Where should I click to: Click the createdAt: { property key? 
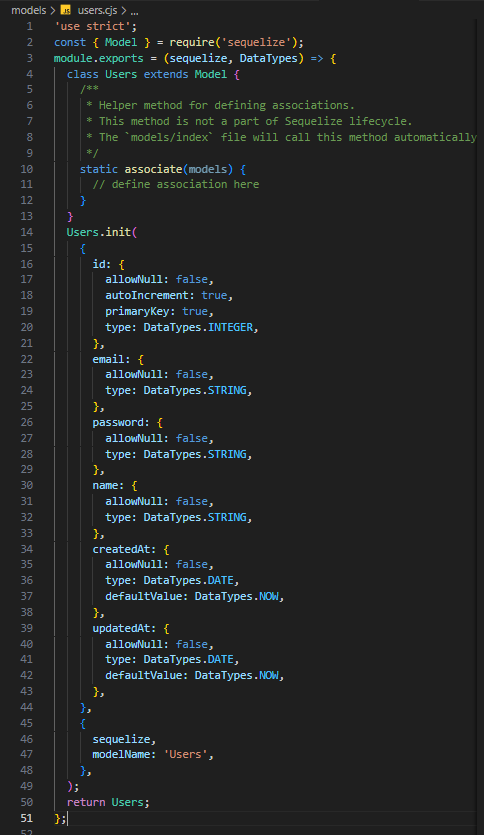[131, 549]
